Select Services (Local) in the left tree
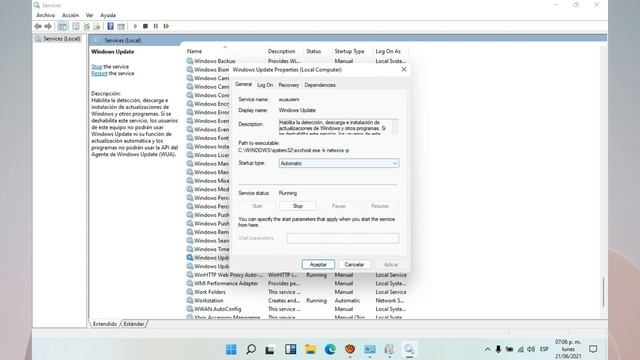 (62, 39)
